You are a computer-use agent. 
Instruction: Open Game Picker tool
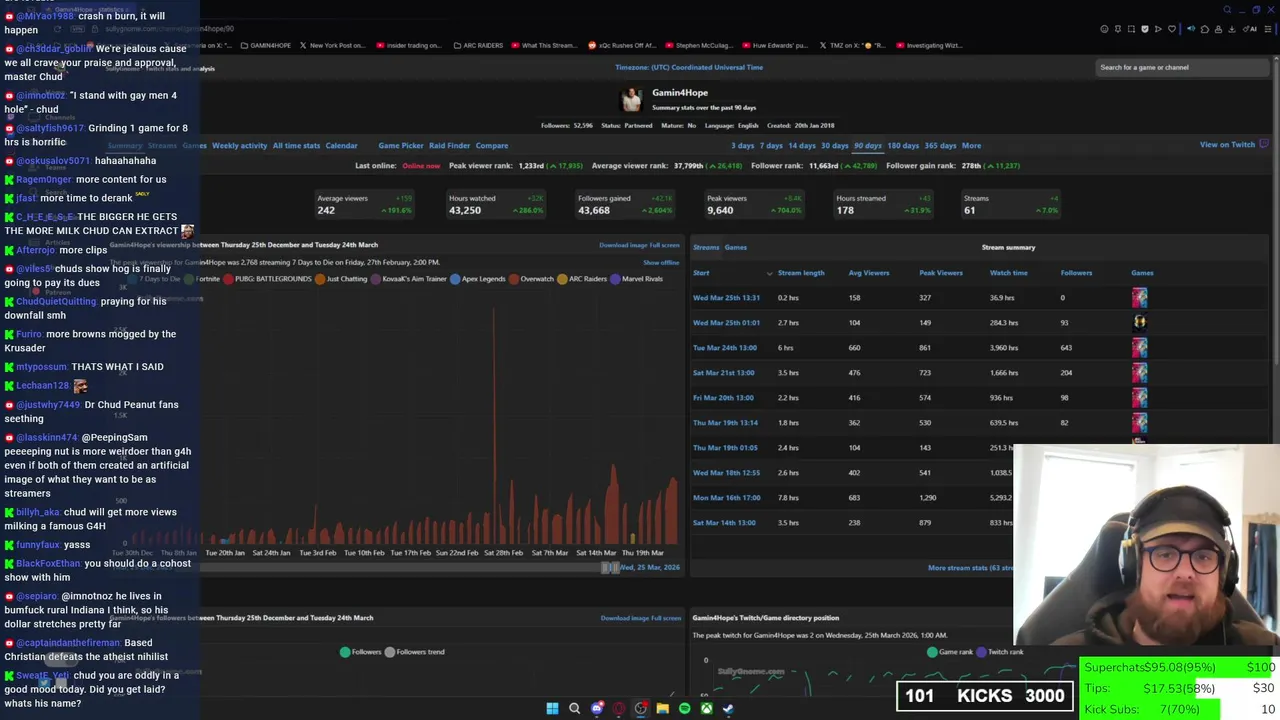point(401,145)
